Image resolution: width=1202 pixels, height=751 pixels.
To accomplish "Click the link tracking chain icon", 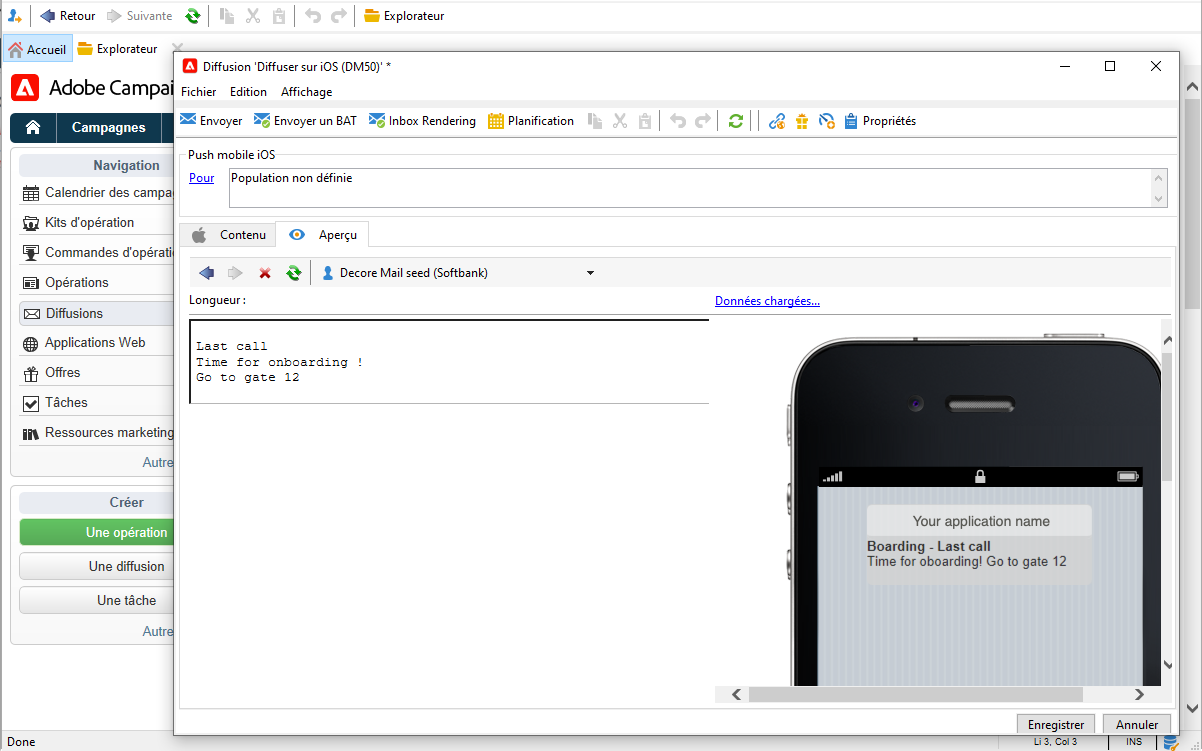I will coord(777,121).
